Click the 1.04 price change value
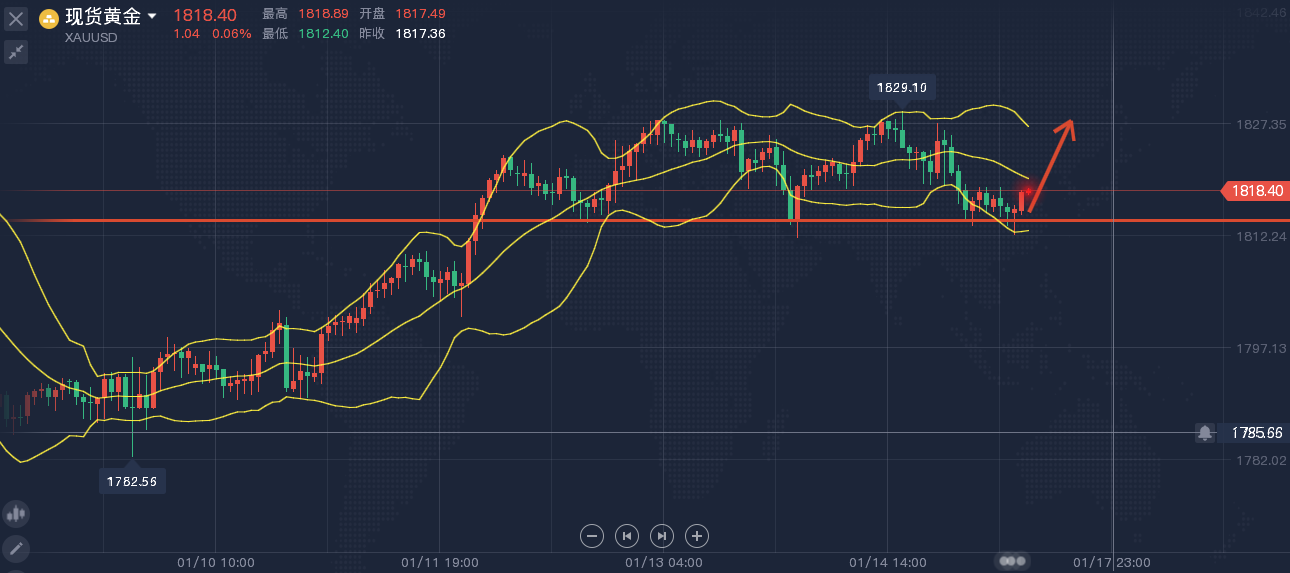 186,33
